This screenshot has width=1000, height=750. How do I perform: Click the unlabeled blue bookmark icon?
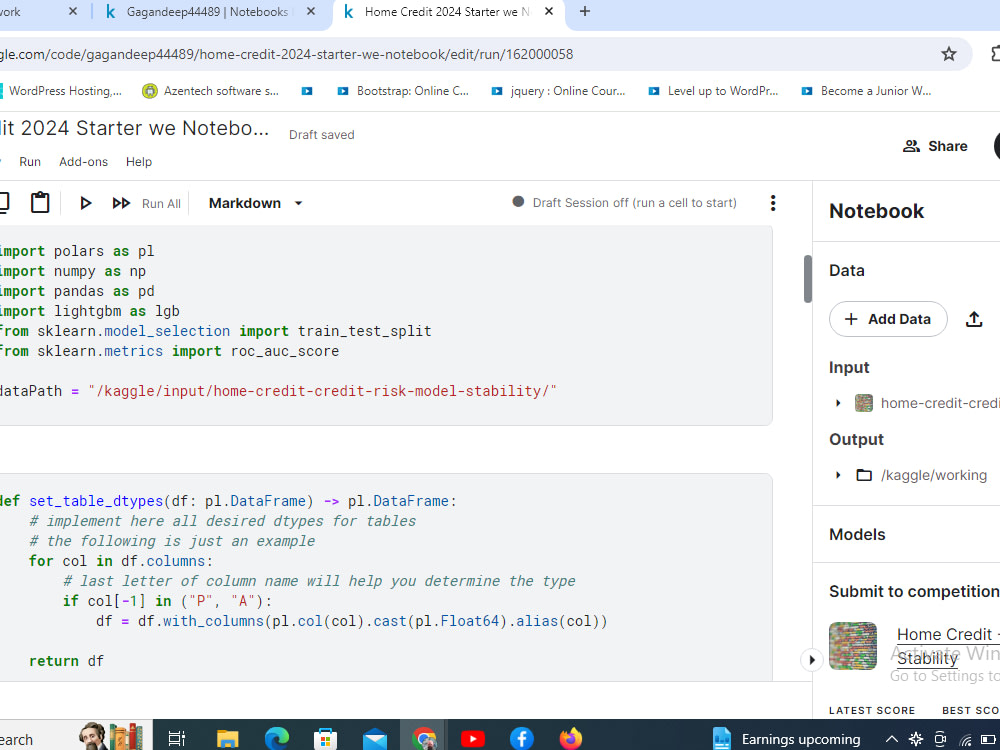click(307, 91)
